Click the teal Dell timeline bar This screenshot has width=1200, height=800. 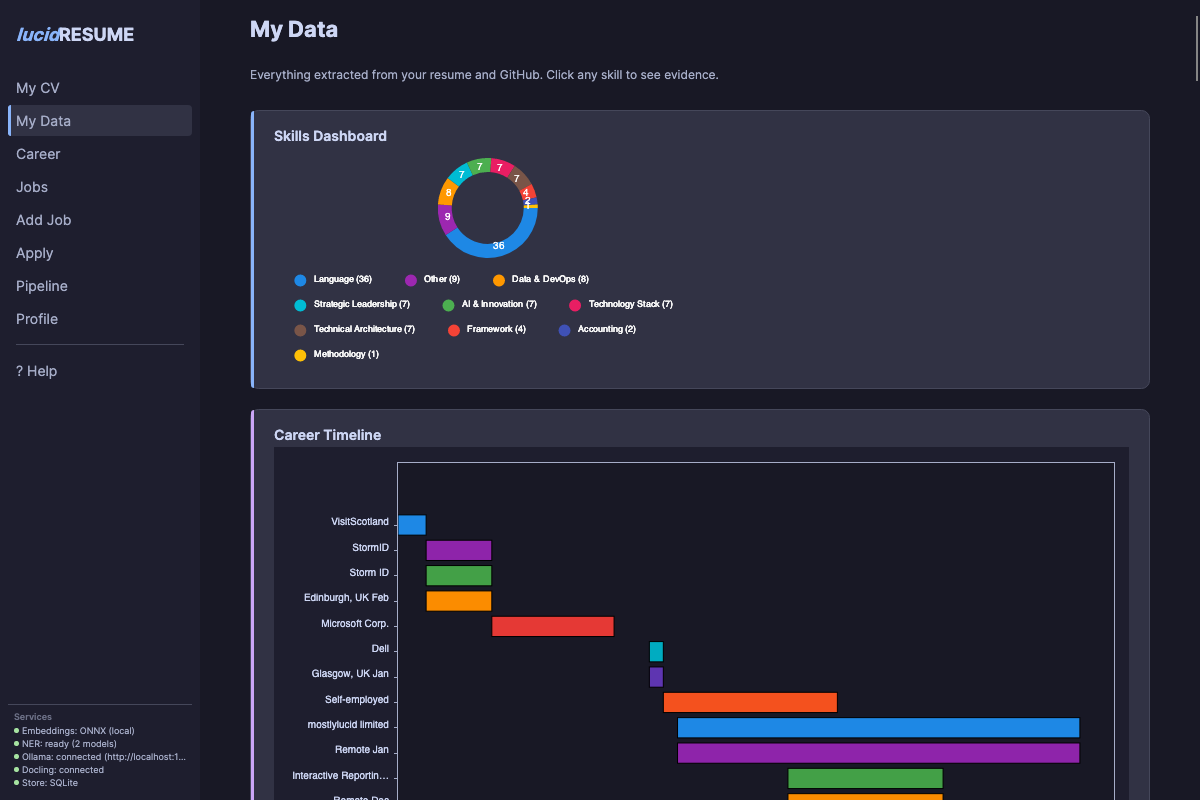[656, 652]
